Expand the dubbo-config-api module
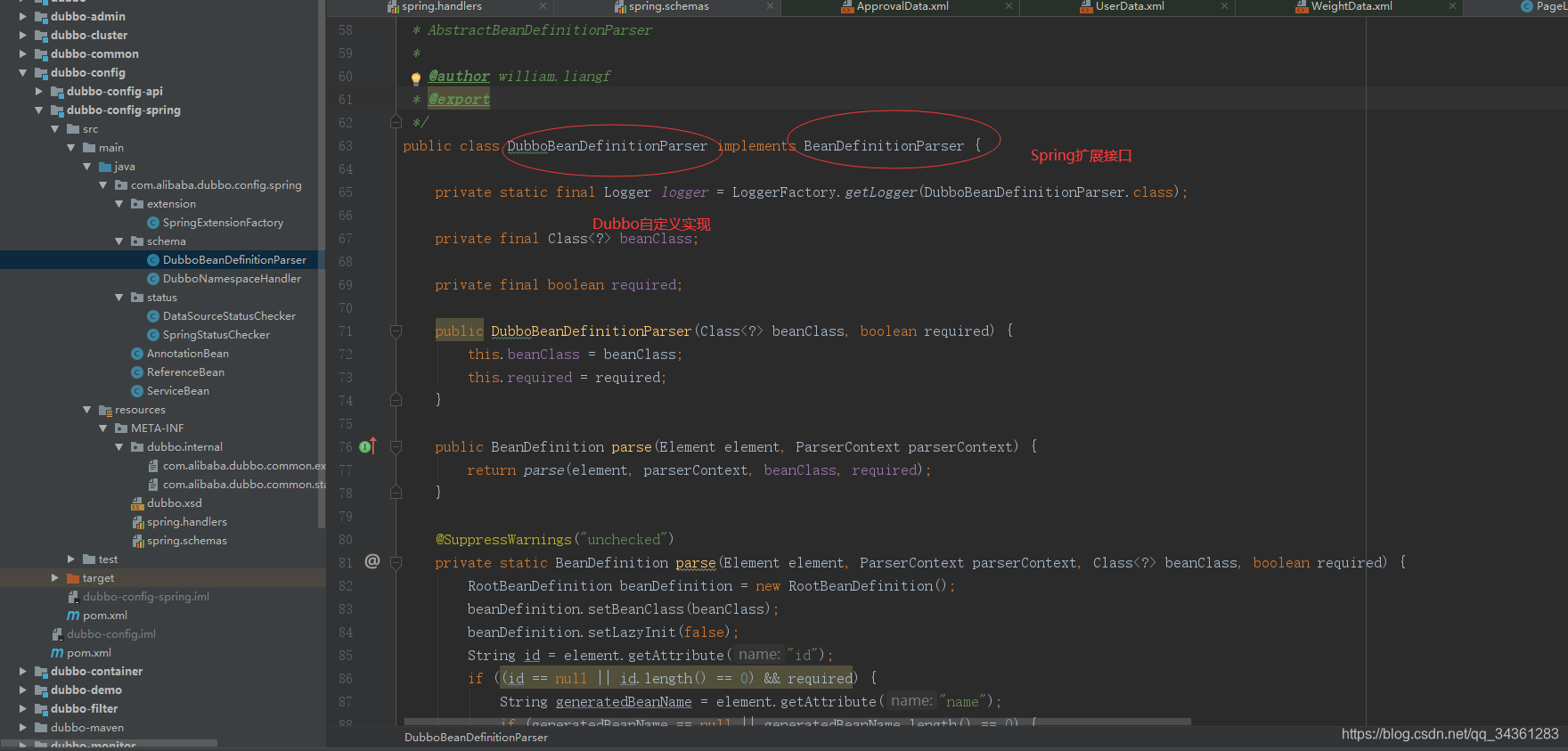1568x751 pixels. point(39,92)
